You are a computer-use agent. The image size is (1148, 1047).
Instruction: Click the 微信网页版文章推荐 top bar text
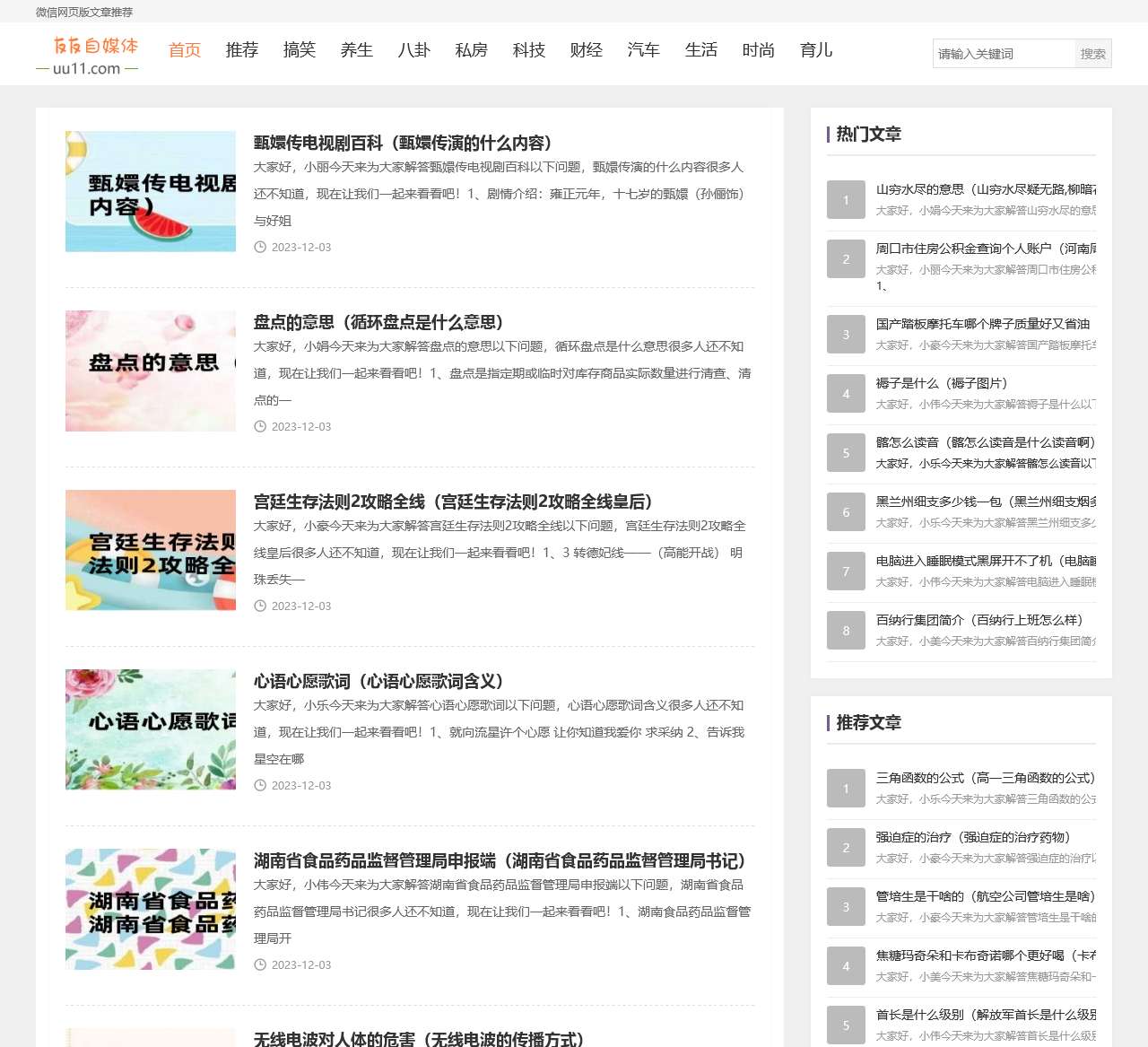tap(84, 13)
